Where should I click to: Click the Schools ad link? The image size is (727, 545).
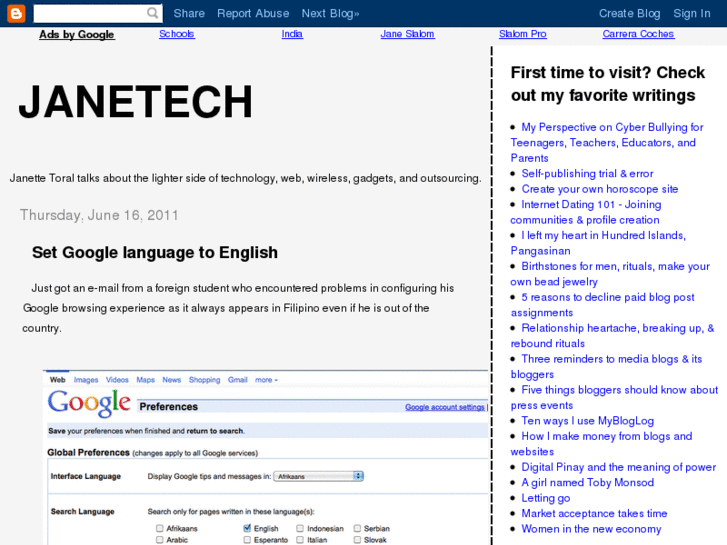coord(177,34)
